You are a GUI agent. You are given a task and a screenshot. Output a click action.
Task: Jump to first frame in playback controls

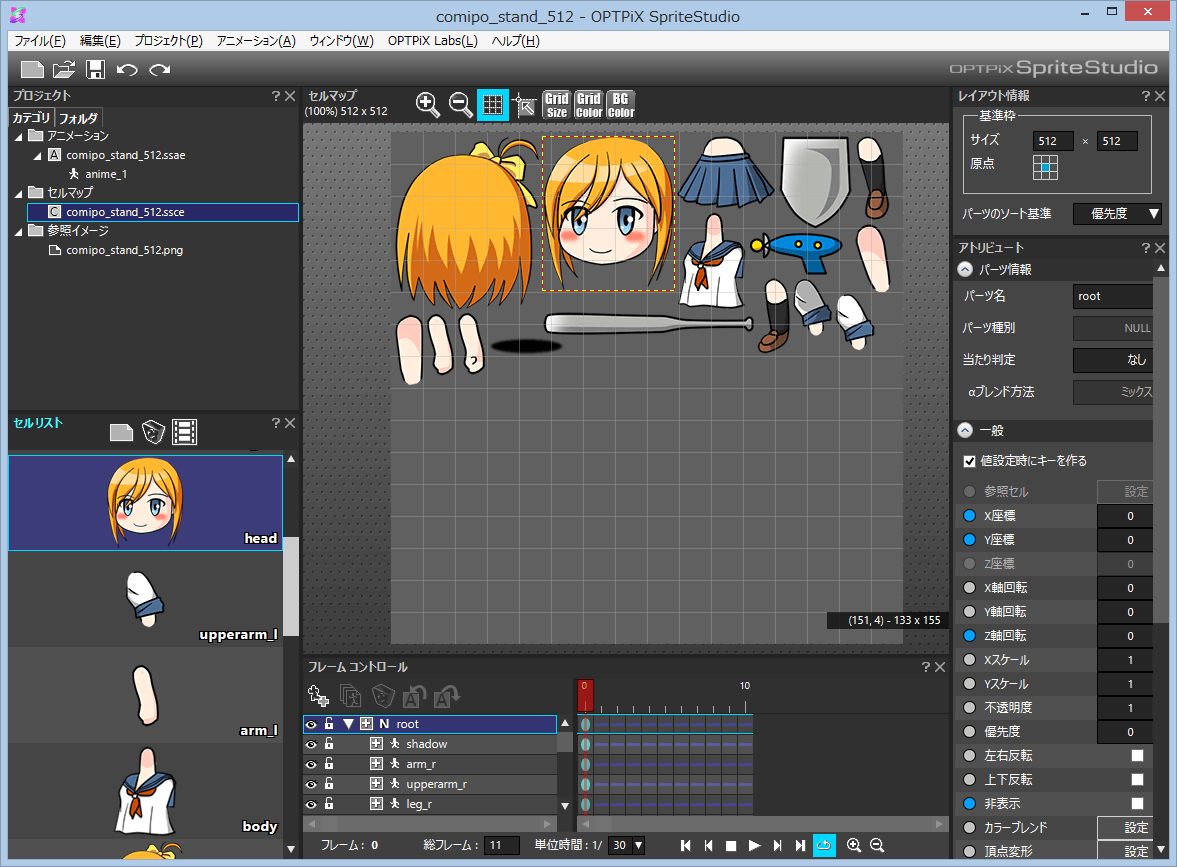pyautogui.click(x=685, y=846)
